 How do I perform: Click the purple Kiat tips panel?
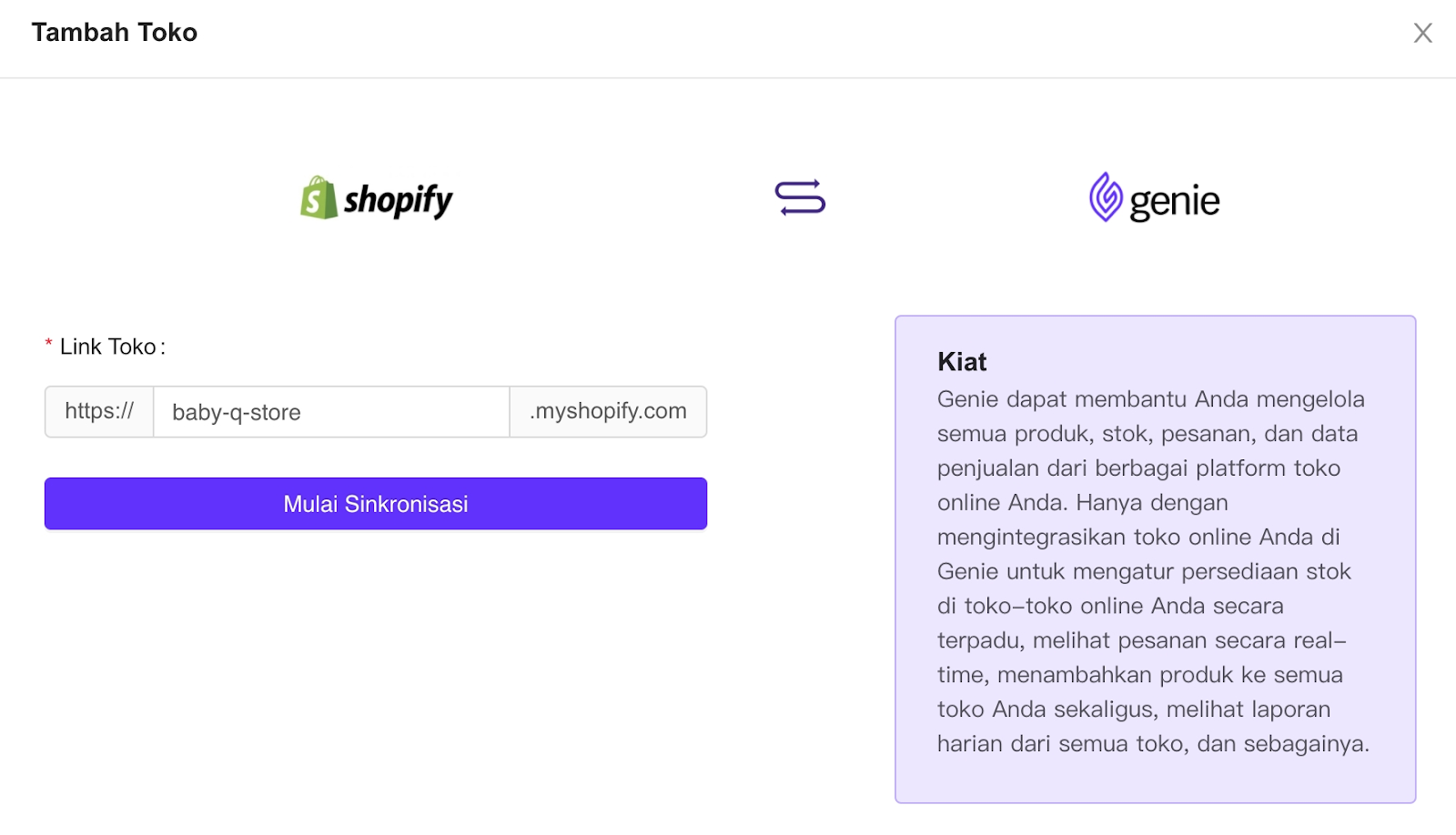click(x=1156, y=559)
